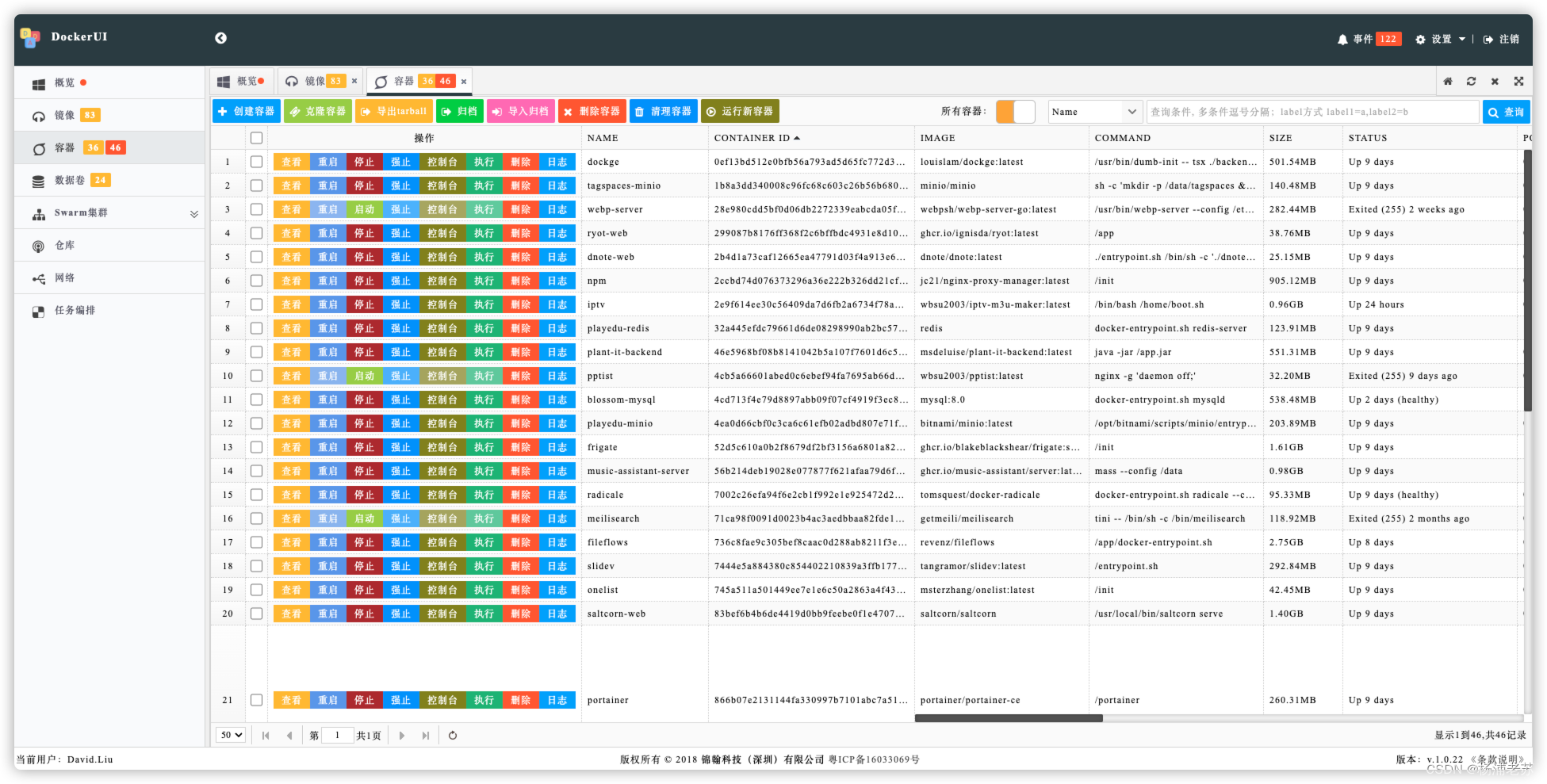Image resolution: width=1547 pixels, height=784 pixels.
Task: Expand the Swarm集群 sidebar group
Action: (x=109, y=213)
